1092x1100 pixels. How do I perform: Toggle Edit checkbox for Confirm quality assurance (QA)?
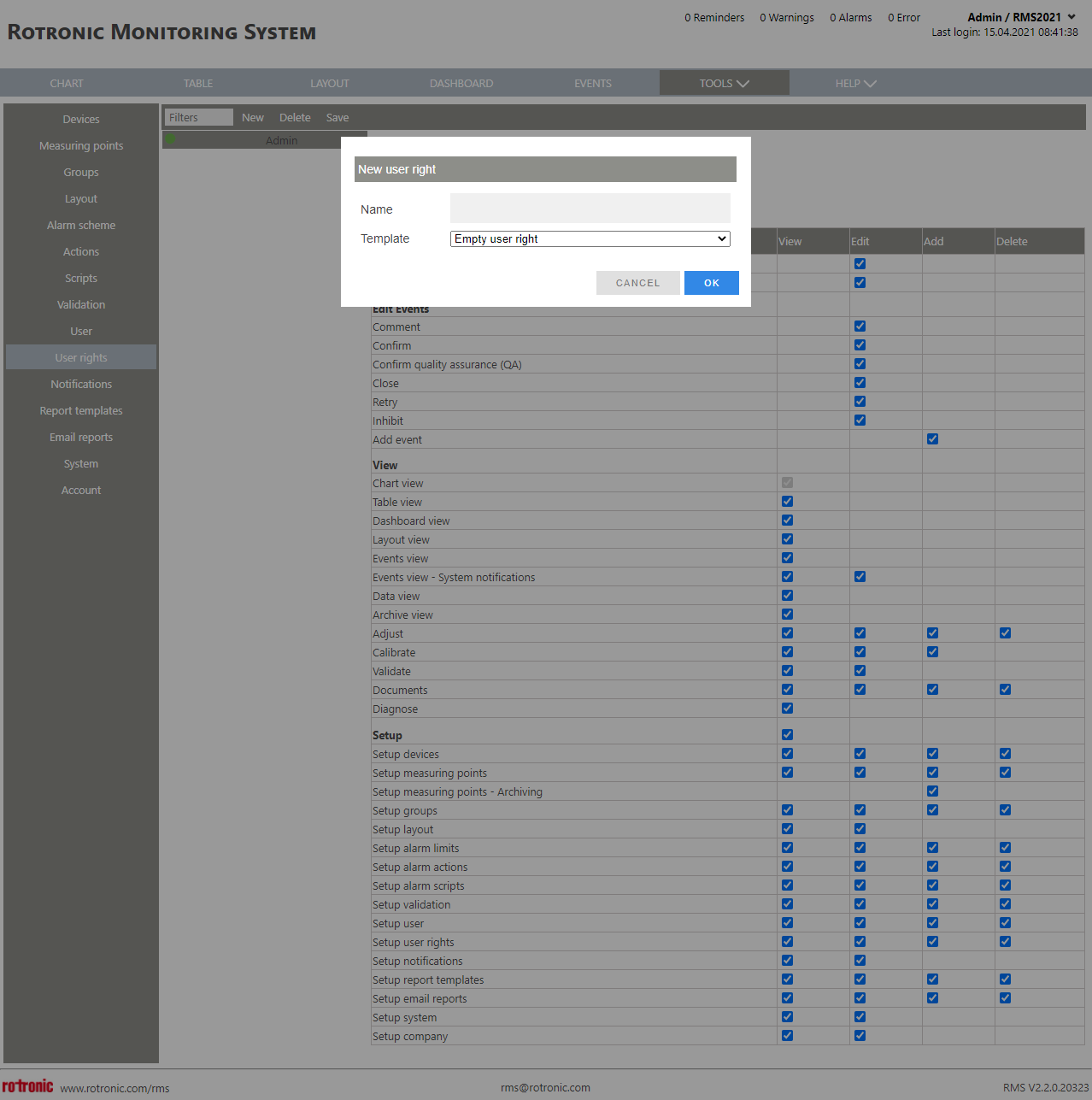click(860, 364)
